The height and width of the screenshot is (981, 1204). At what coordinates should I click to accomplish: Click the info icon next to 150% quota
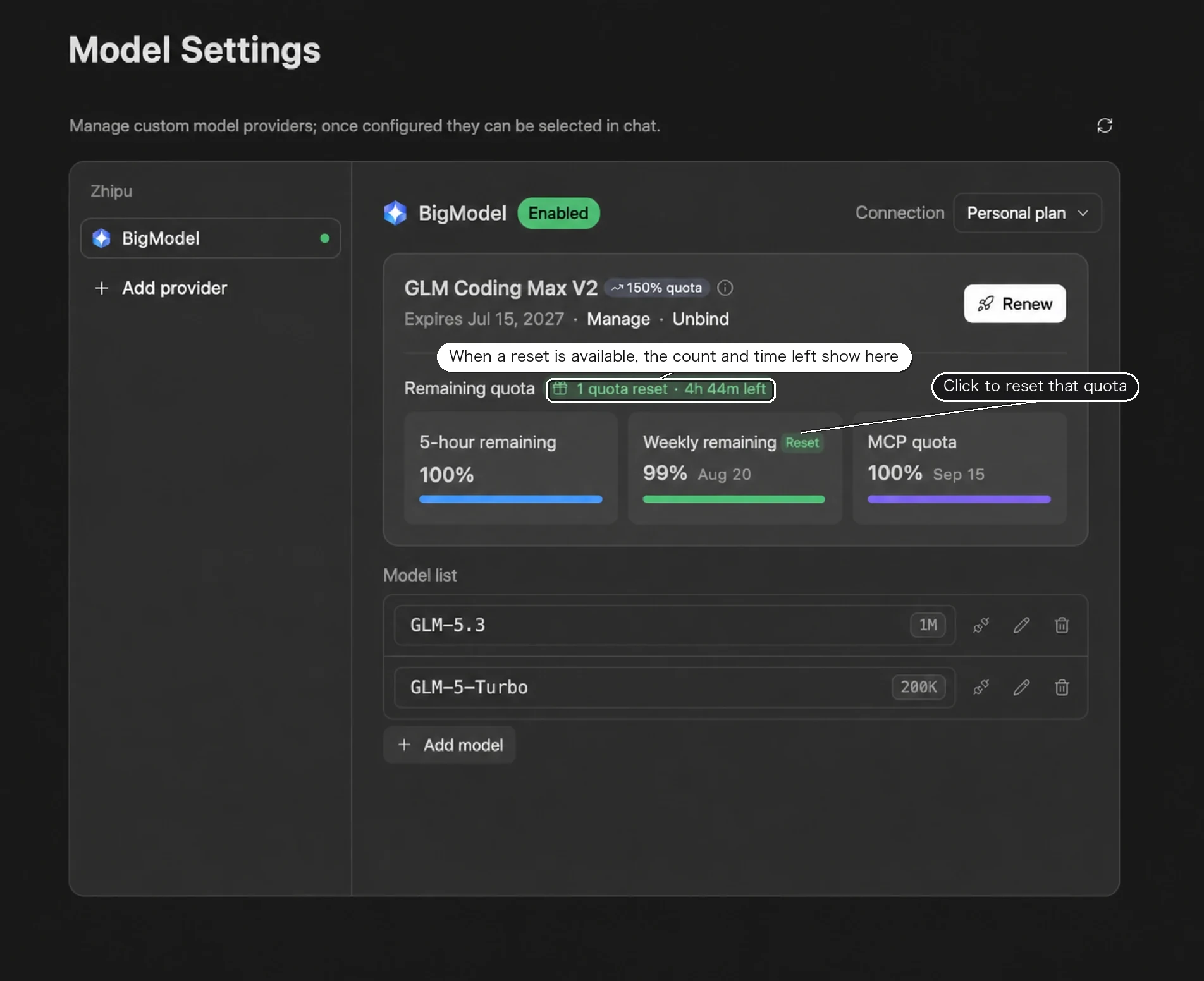[x=725, y=288]
